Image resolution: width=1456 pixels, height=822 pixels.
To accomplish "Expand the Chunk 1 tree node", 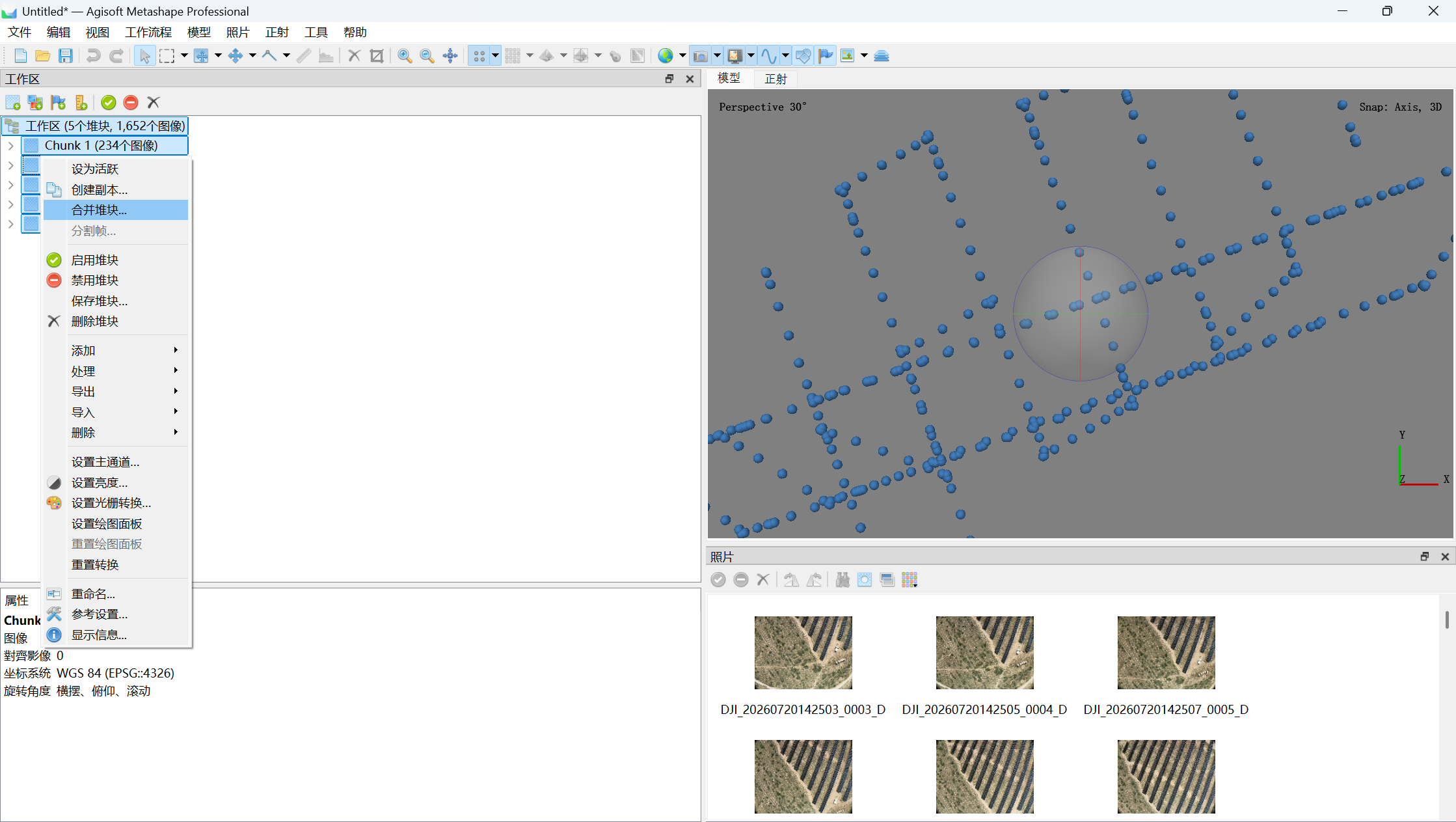I will 10,146.
